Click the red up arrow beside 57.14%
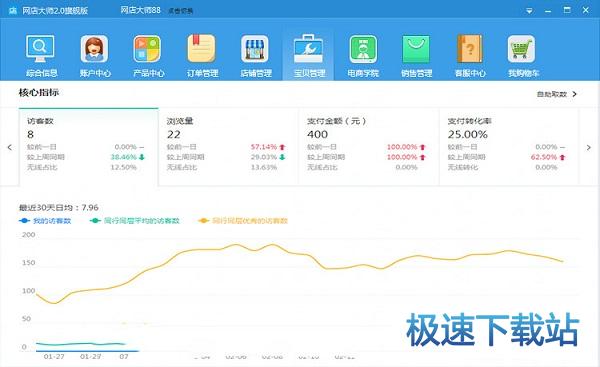This screenshot has height=367, width=600. point(282,147)
